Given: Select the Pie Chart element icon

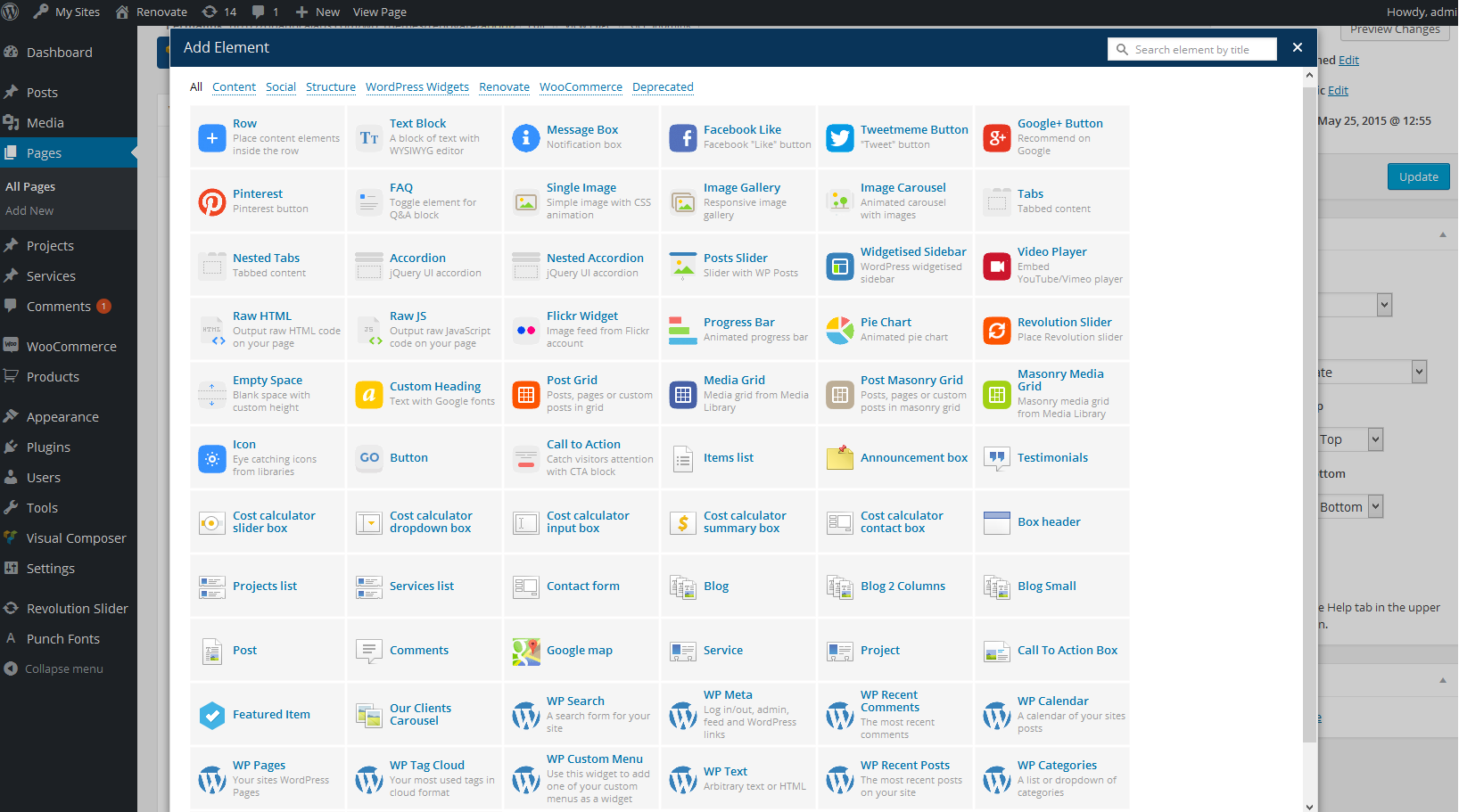Looking at the screenshot, I should tap(839, 331).
